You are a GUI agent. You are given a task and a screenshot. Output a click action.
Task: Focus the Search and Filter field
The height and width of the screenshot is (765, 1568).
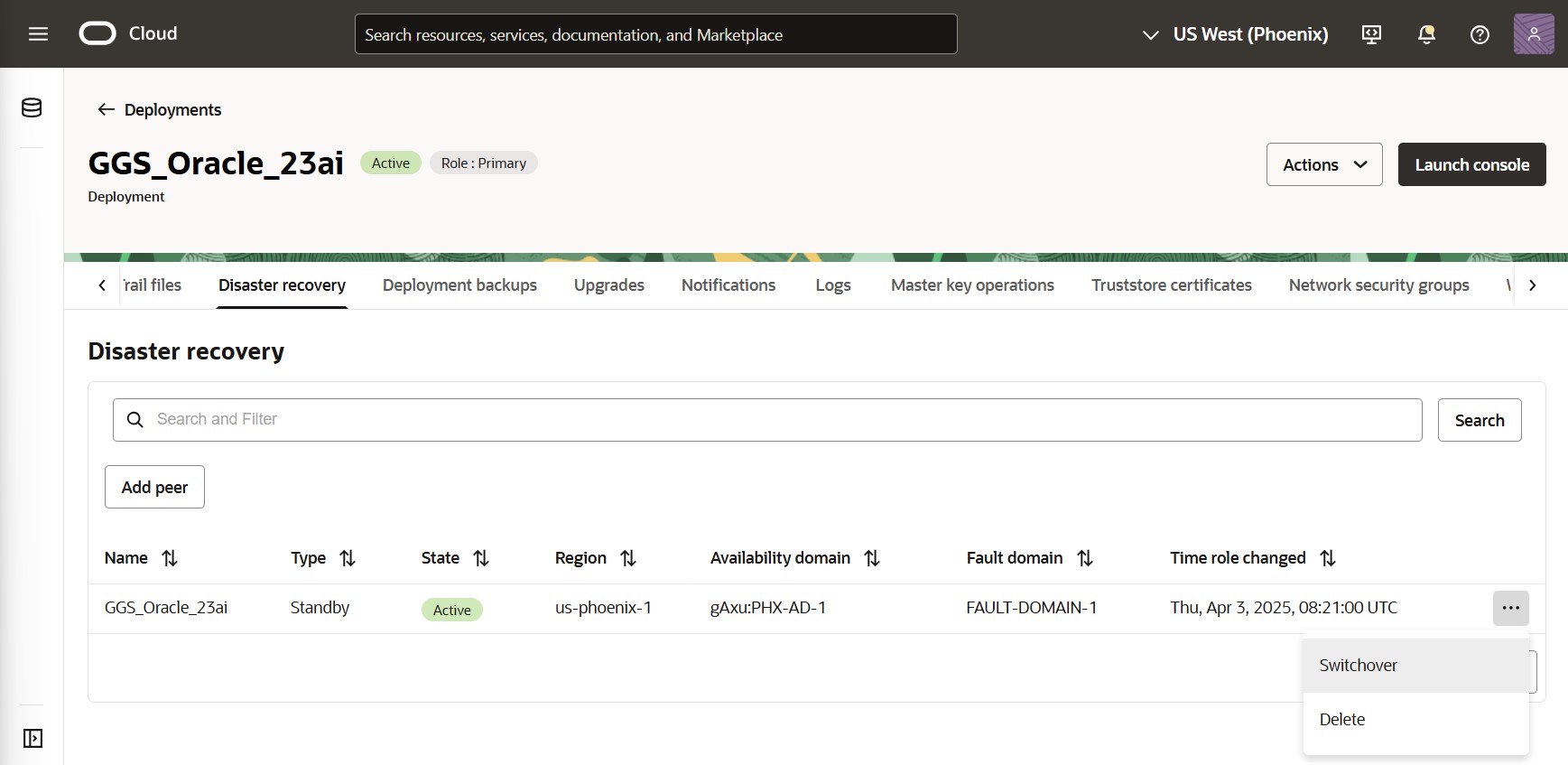click(x=767, y=420)
